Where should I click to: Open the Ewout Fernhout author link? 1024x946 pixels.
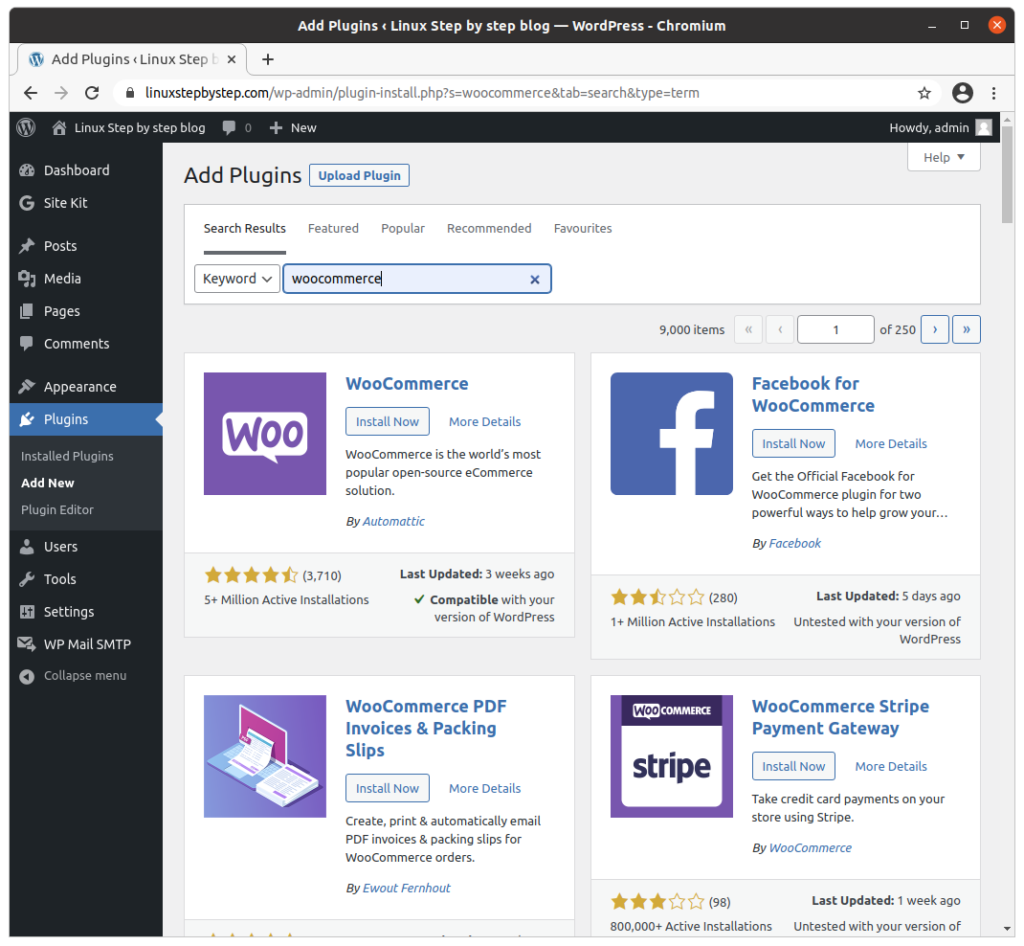pyautogui.click(x=407, y=888)
